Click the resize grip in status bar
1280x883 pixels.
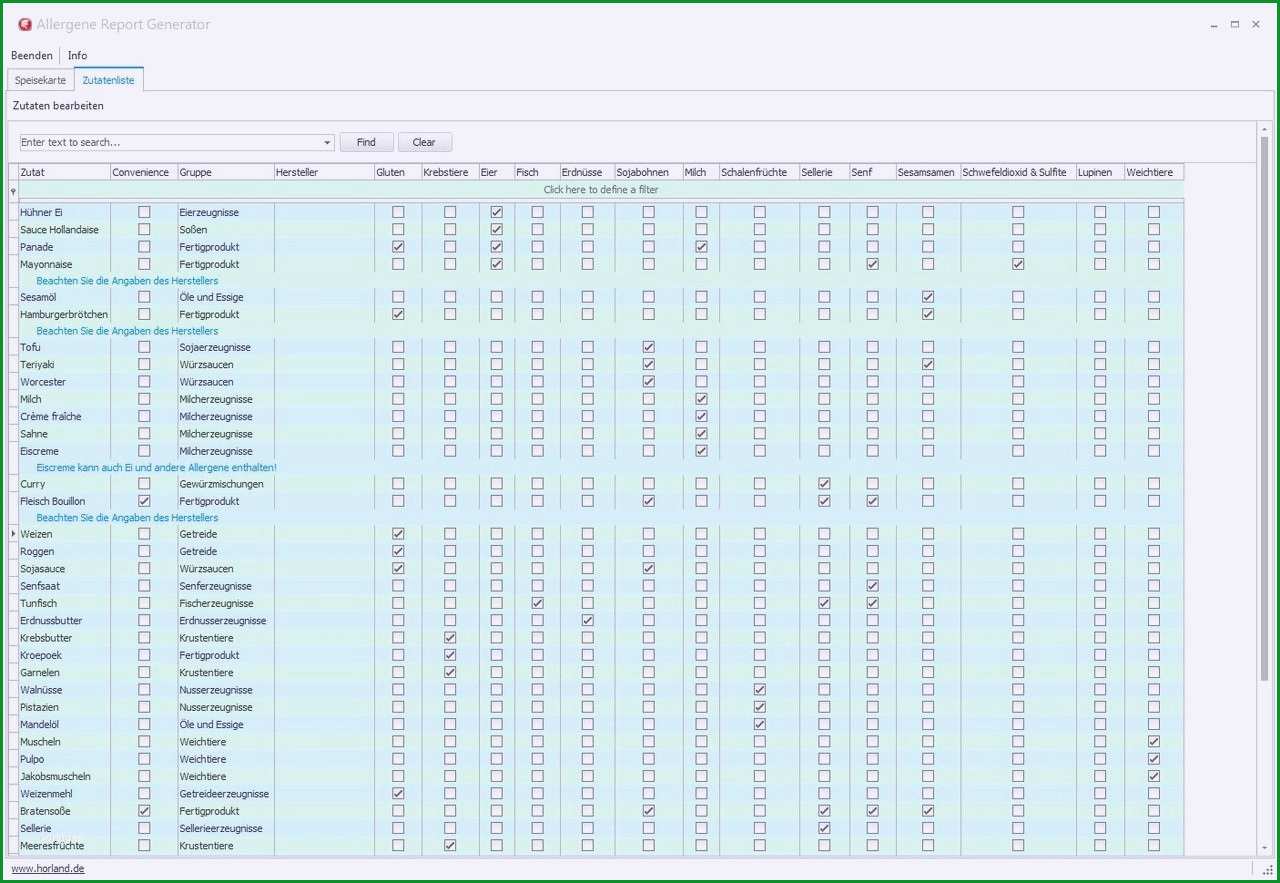(x=1267, y=870)
